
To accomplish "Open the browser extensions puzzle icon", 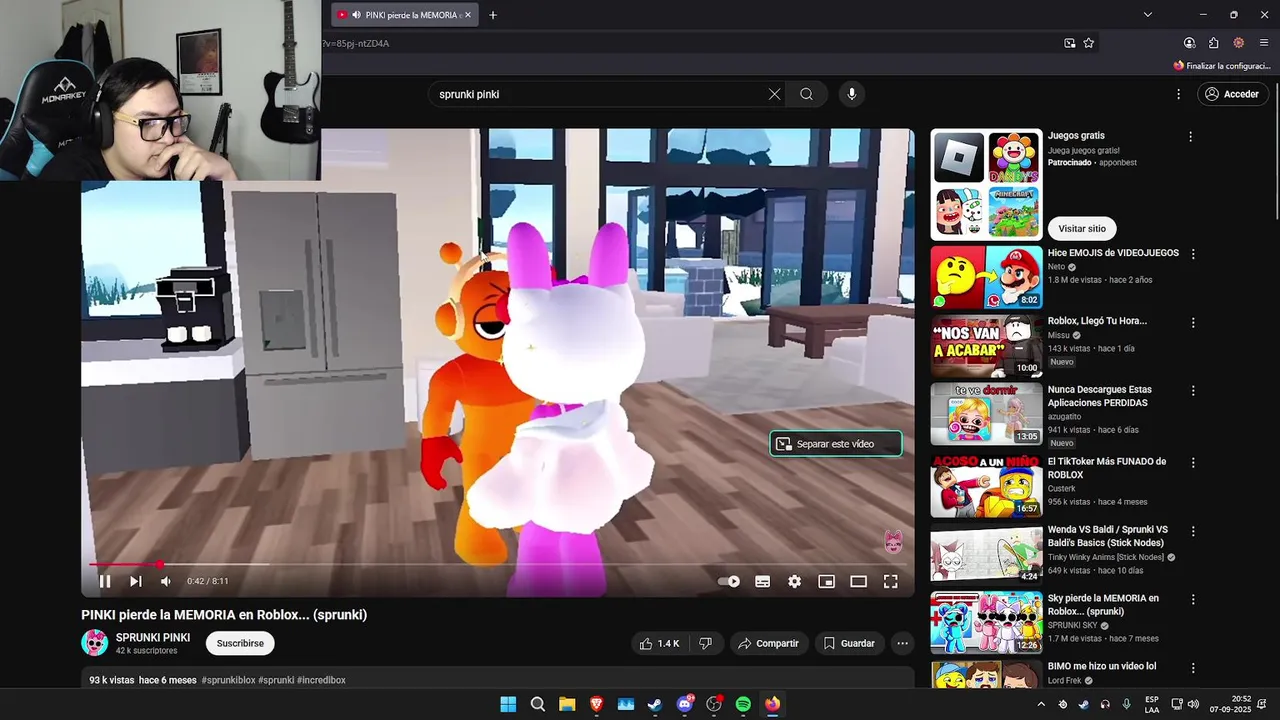I will (x=1214, y=43).
